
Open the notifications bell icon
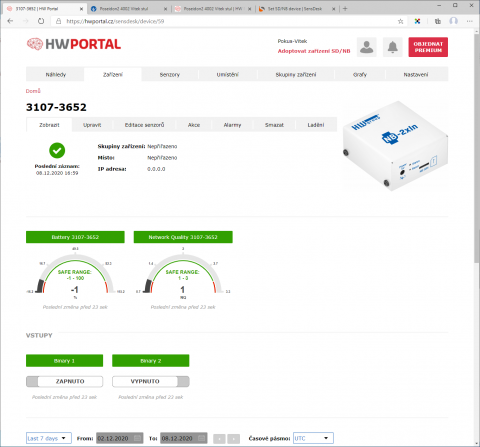(393, 47)
